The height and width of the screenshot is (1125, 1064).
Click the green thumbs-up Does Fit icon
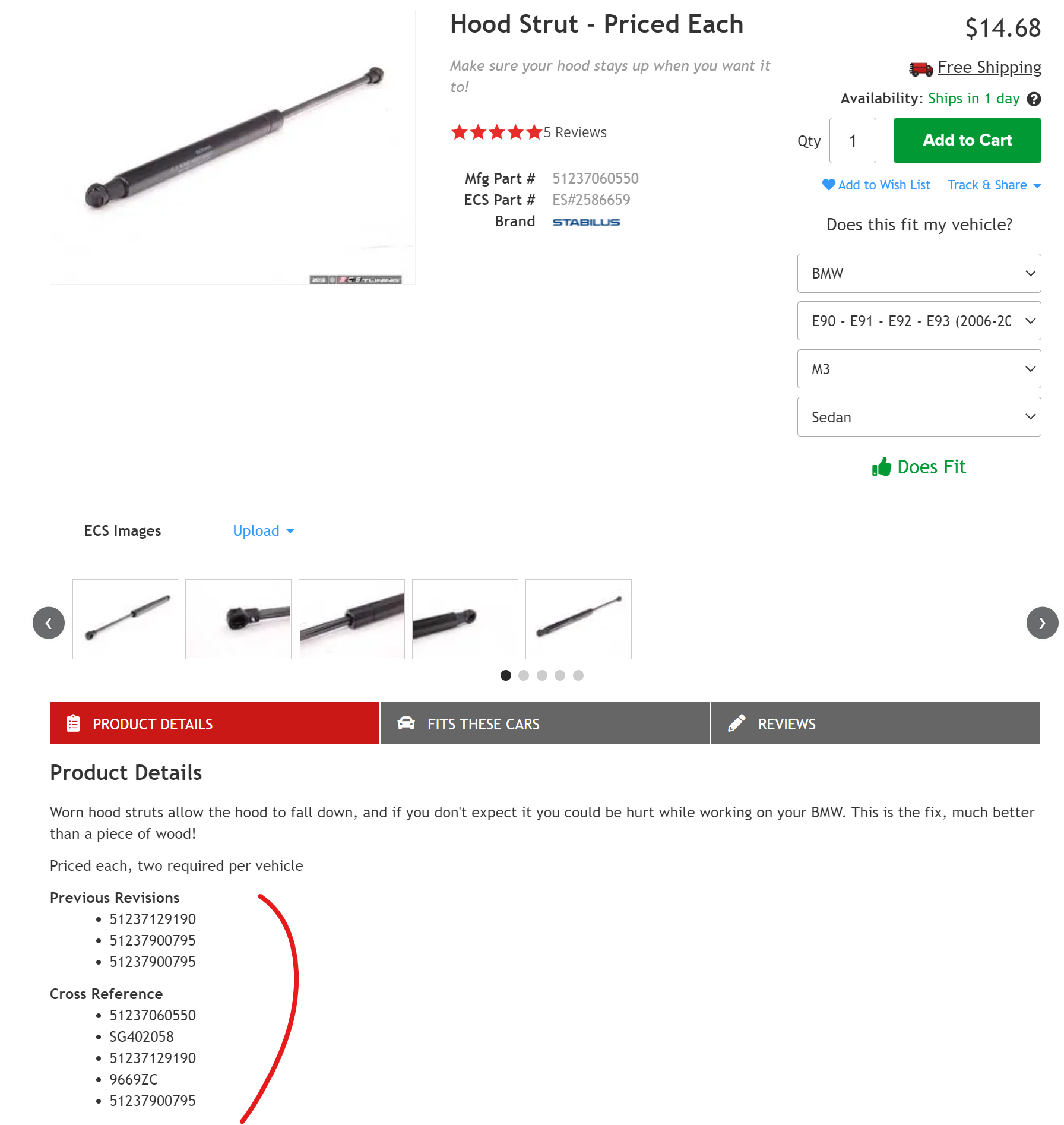click(x=882, y=467)
